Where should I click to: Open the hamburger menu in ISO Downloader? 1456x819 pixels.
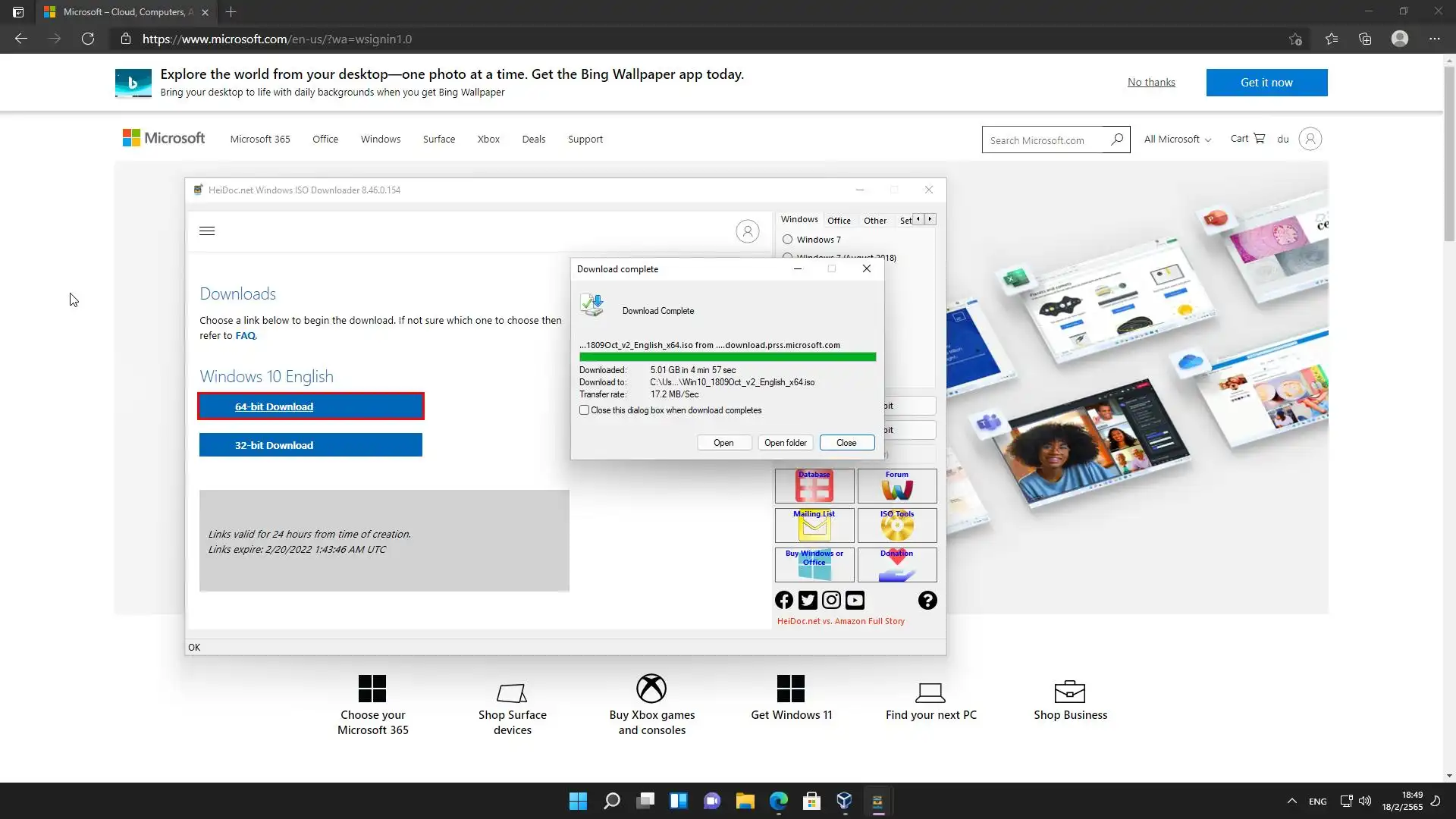(x=207, y=231)
